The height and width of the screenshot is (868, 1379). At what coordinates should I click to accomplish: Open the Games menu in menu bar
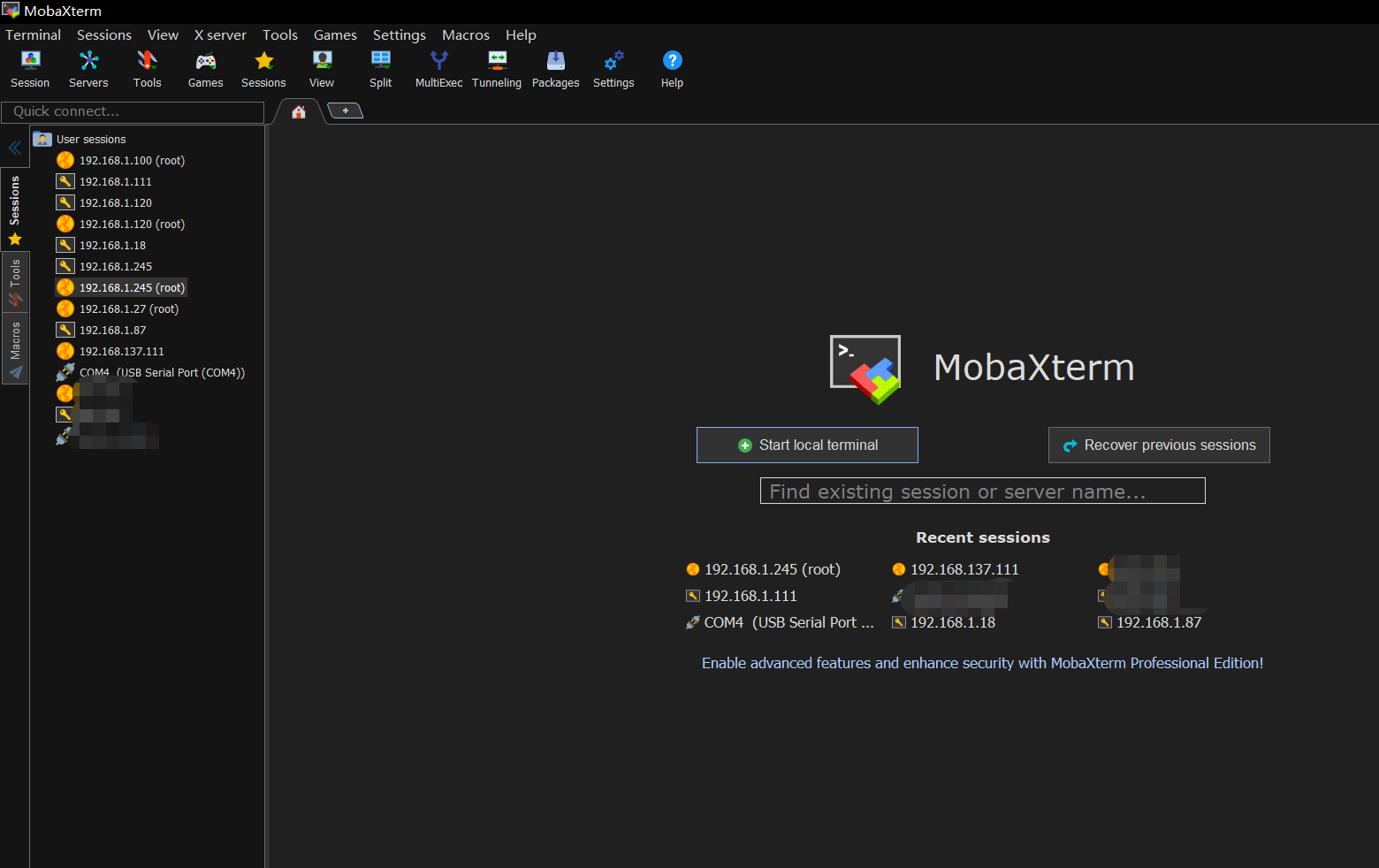335,34
